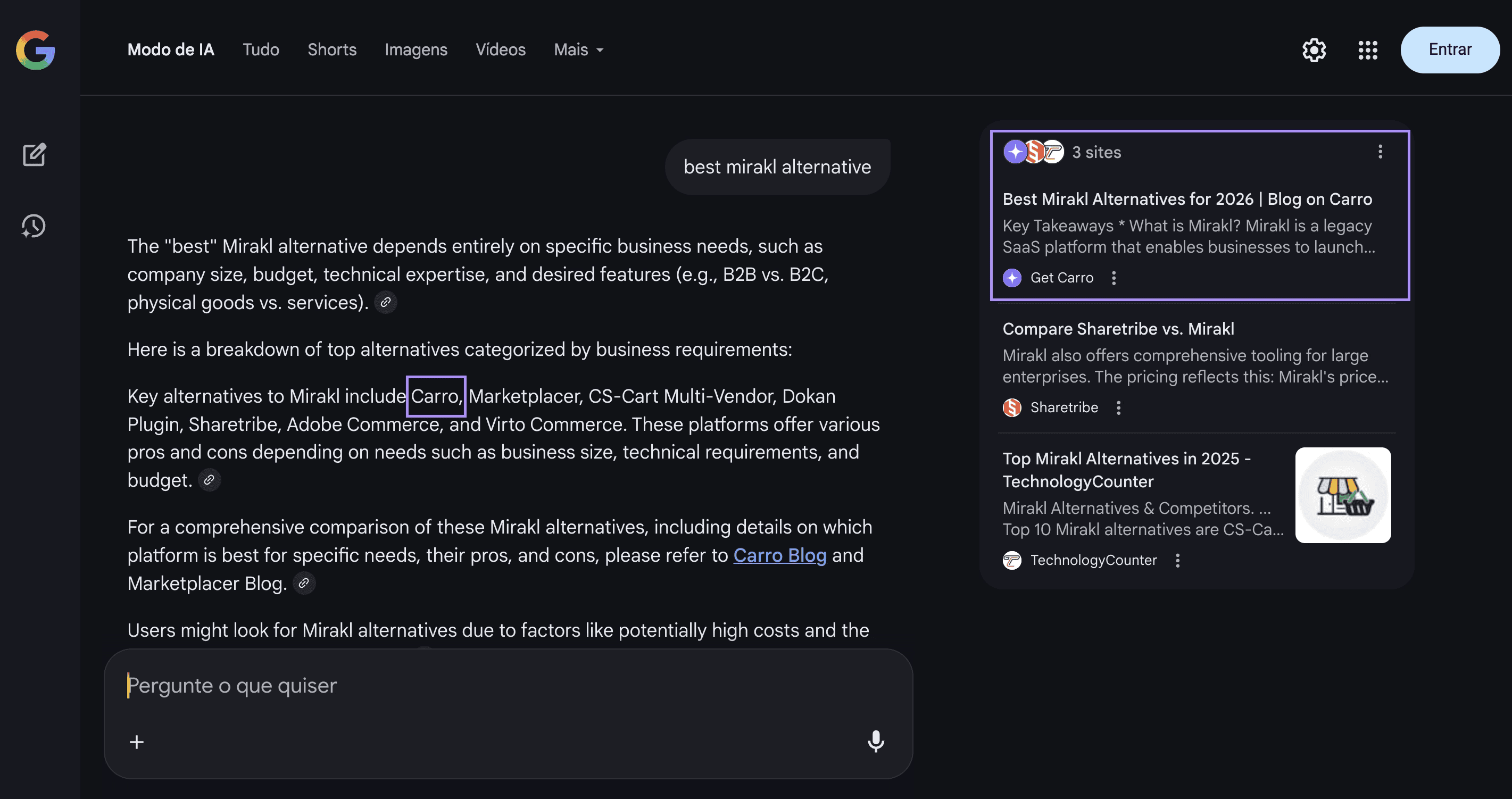Screen dimensions: 1512x799
Task: Open 'Best Mirakl Alternatives for 2026' source
Action: point(1187,199)
